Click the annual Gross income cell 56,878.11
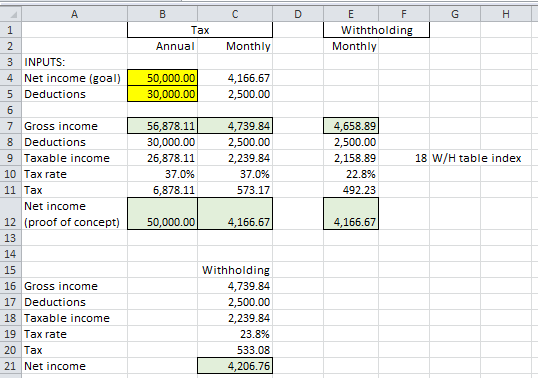This screenshot has height=378, width=538. click(162, 126)
